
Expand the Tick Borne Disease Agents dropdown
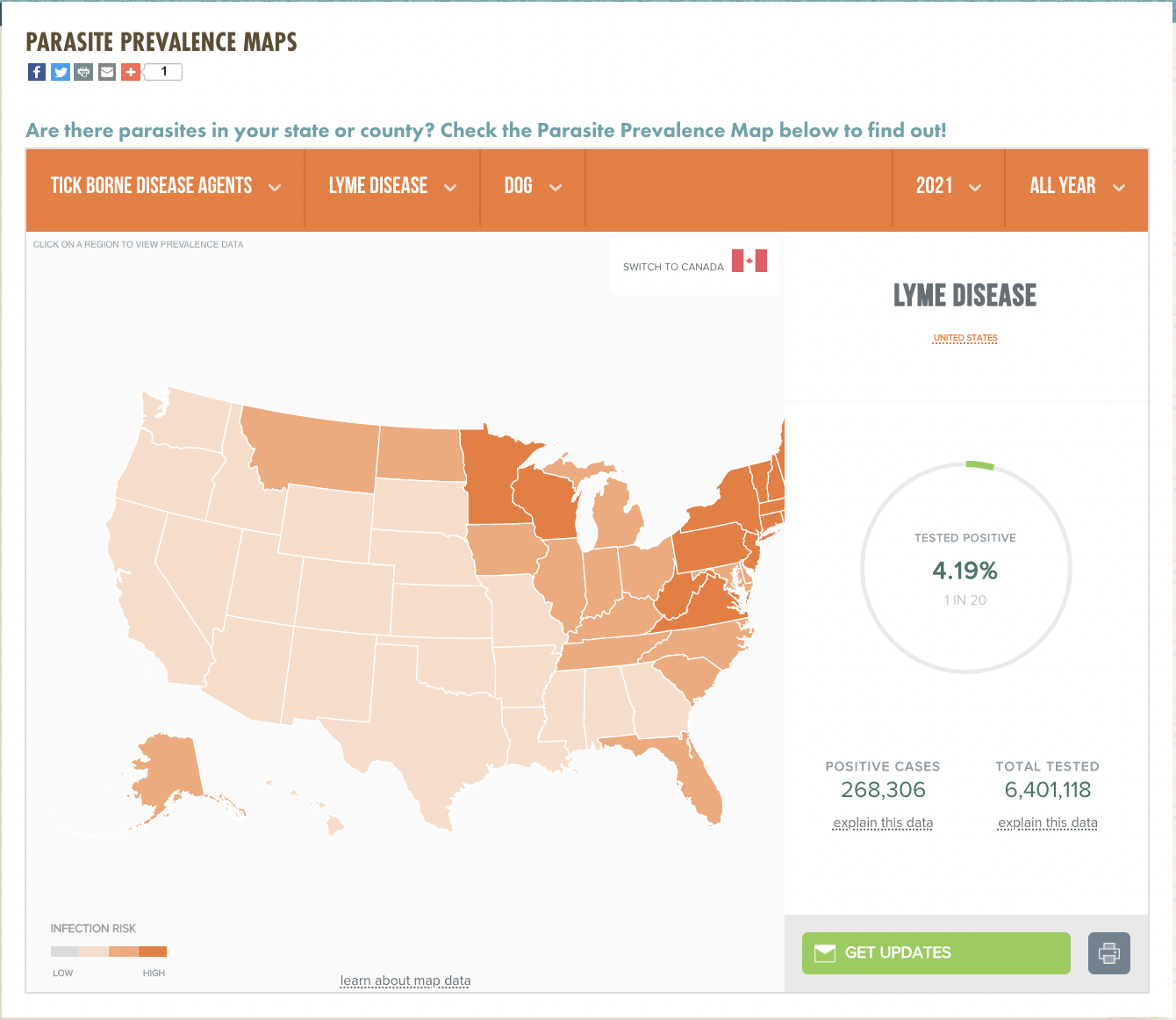pos(165,186)
